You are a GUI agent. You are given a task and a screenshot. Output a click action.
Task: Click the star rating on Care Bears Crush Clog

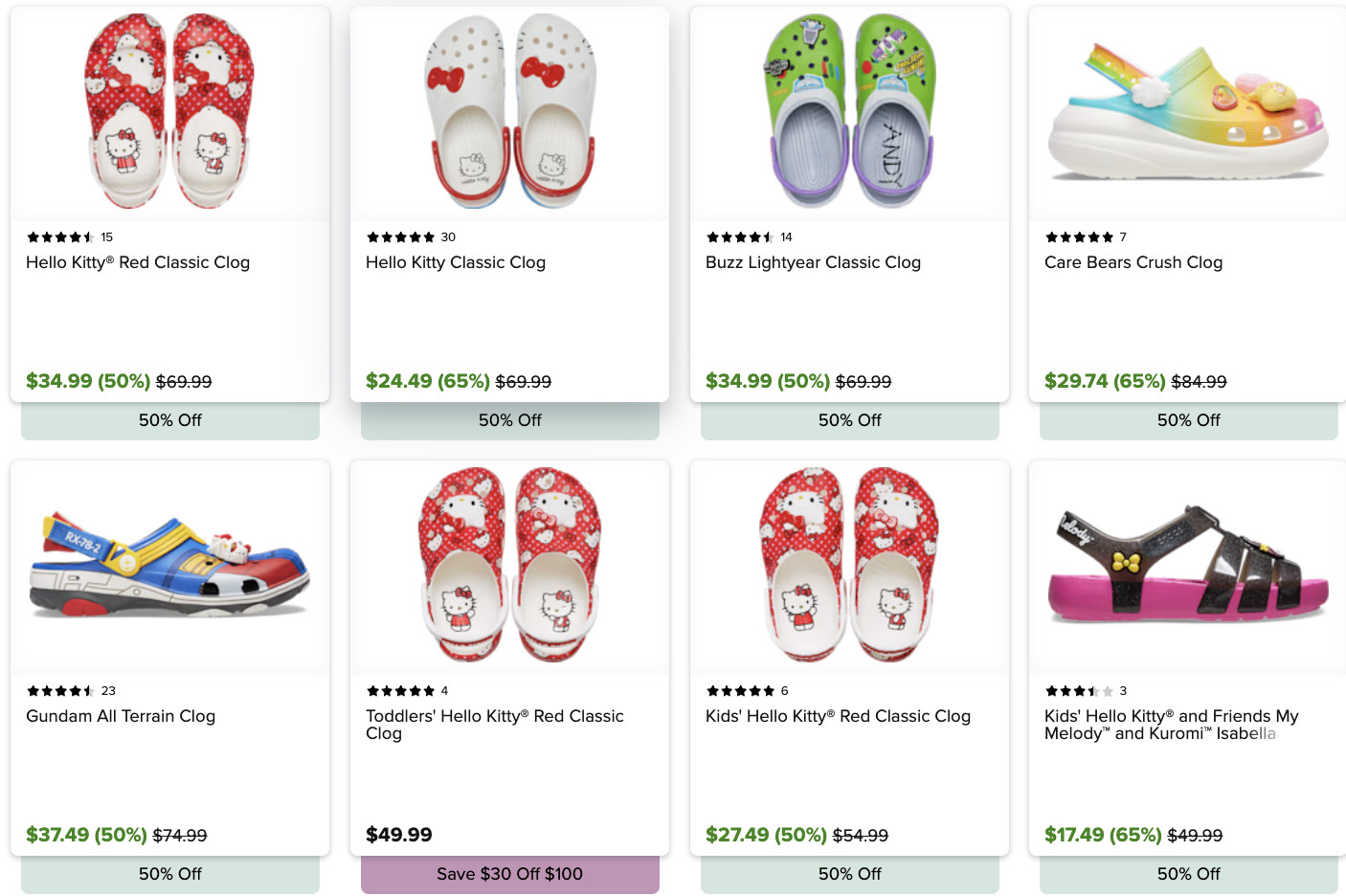click(1079, 237)
